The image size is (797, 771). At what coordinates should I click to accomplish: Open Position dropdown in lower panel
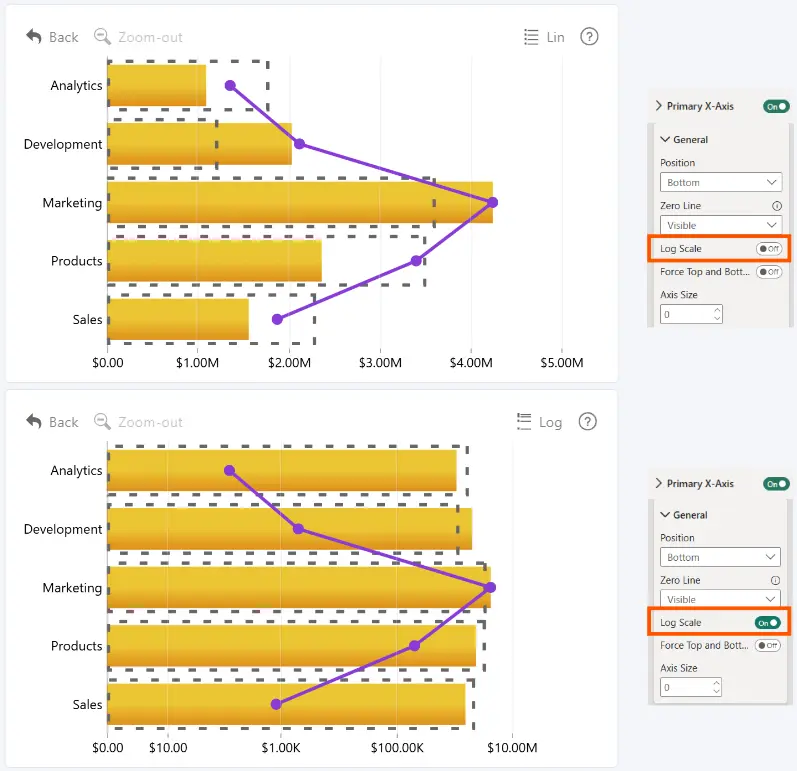(x=720, y=557)
